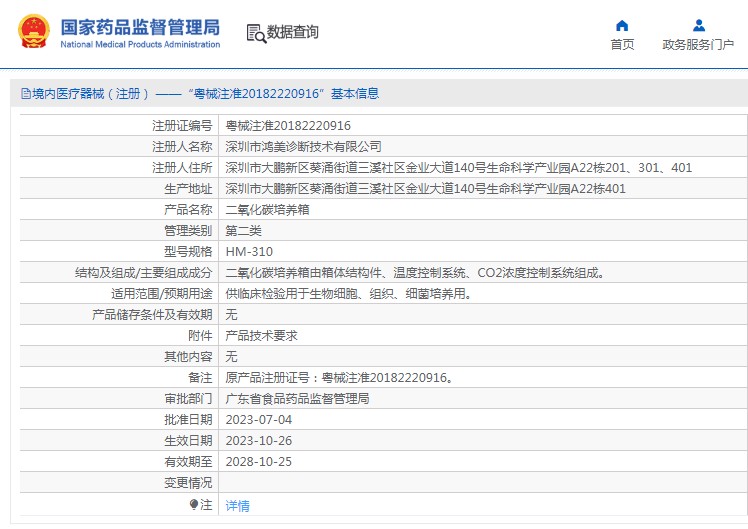Click 无 in 产品储存条件及有效期 row
Image resolution: width=748 pixels, height=529 pixels.
[231, 314]
